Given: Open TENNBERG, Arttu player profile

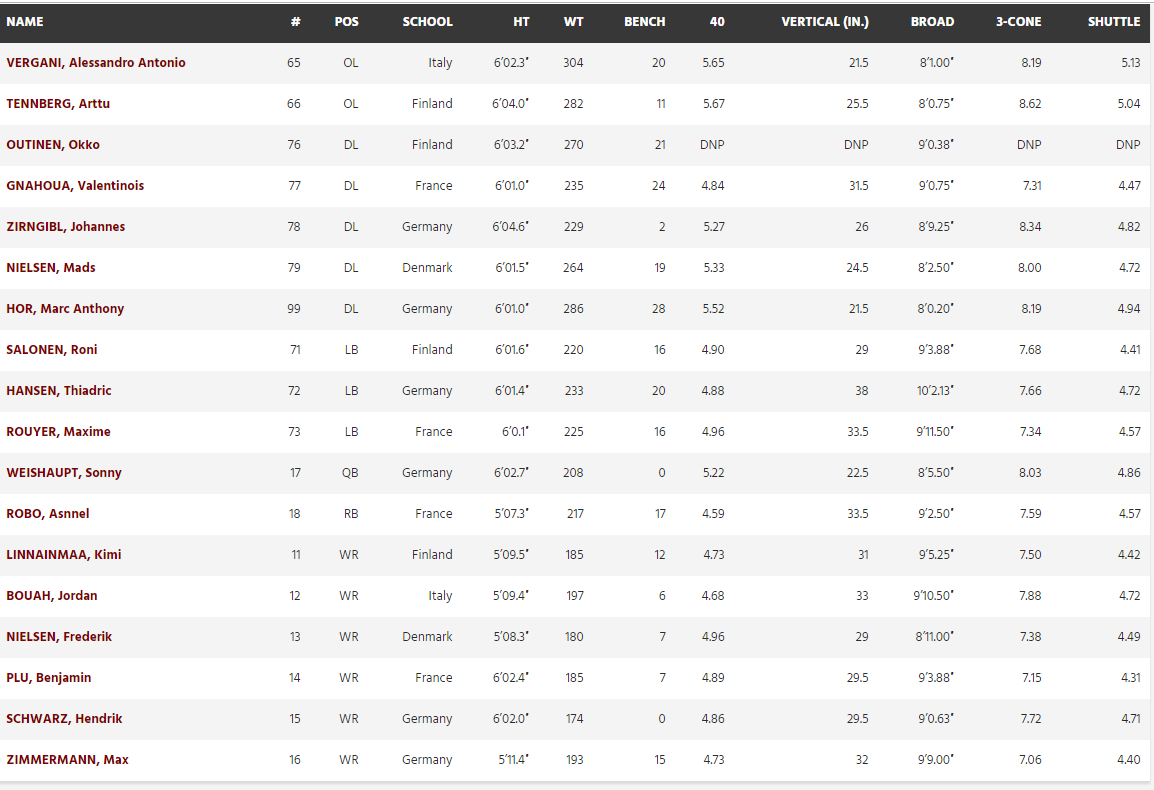Looking at the screenshot, I should (x=58, y=104).
